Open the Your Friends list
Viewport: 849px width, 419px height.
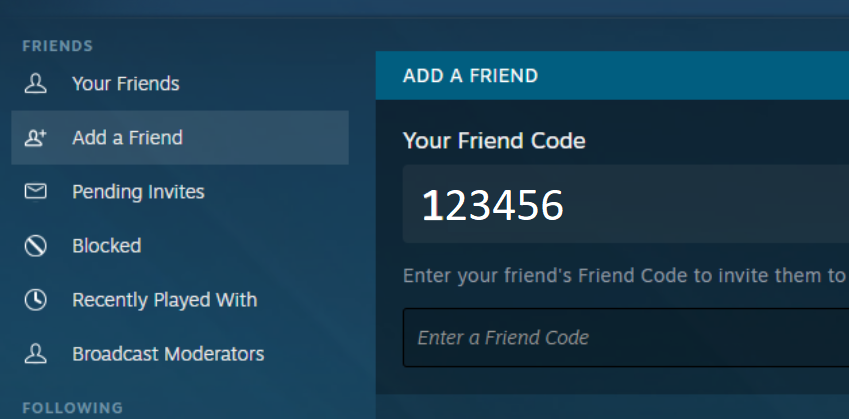[180, 83]
